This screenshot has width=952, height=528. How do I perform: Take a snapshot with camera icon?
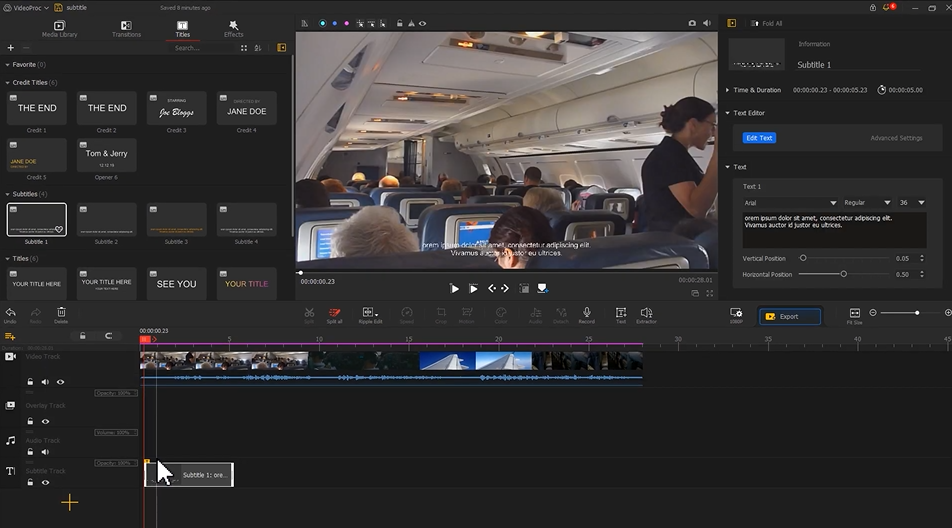click(x=692, y=23)
